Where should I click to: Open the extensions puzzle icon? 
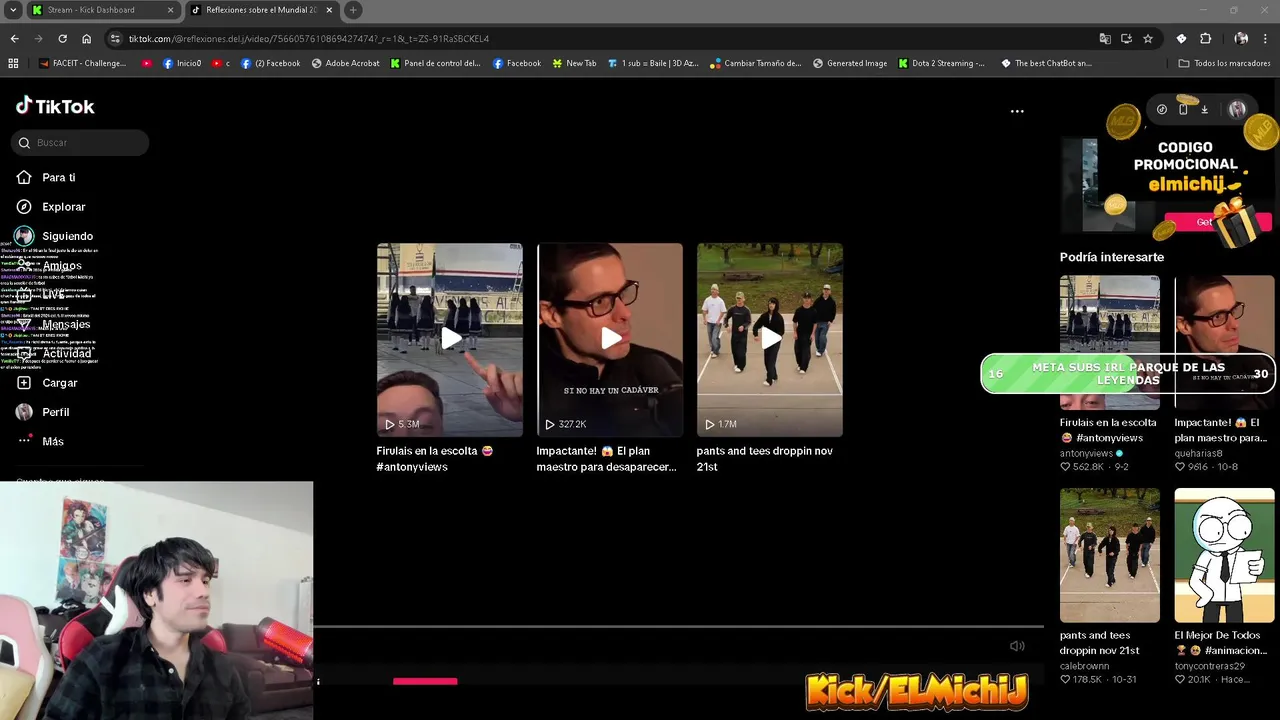1205,39
